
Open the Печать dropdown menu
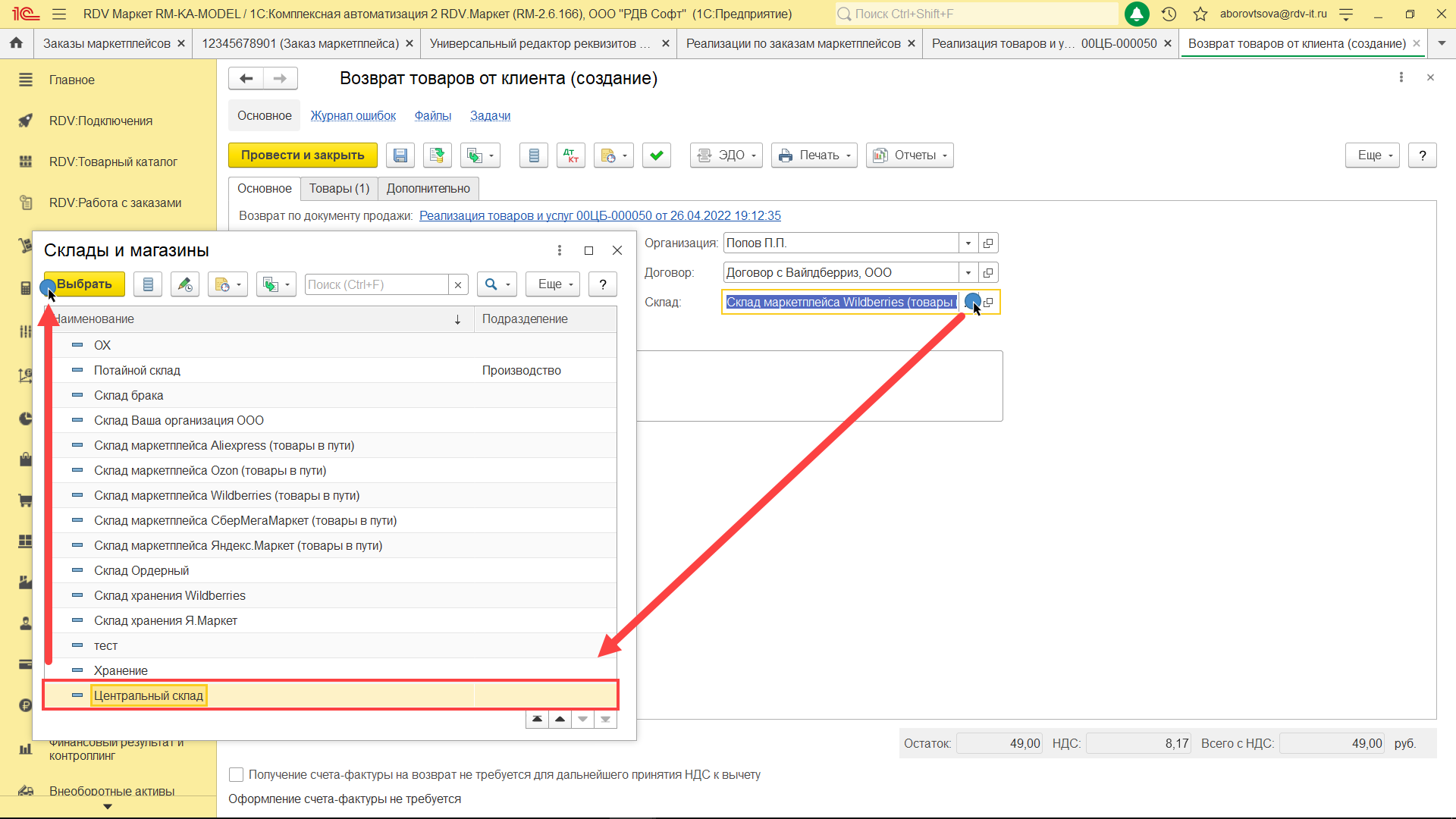pyautogui.click(x=814, y=155)
